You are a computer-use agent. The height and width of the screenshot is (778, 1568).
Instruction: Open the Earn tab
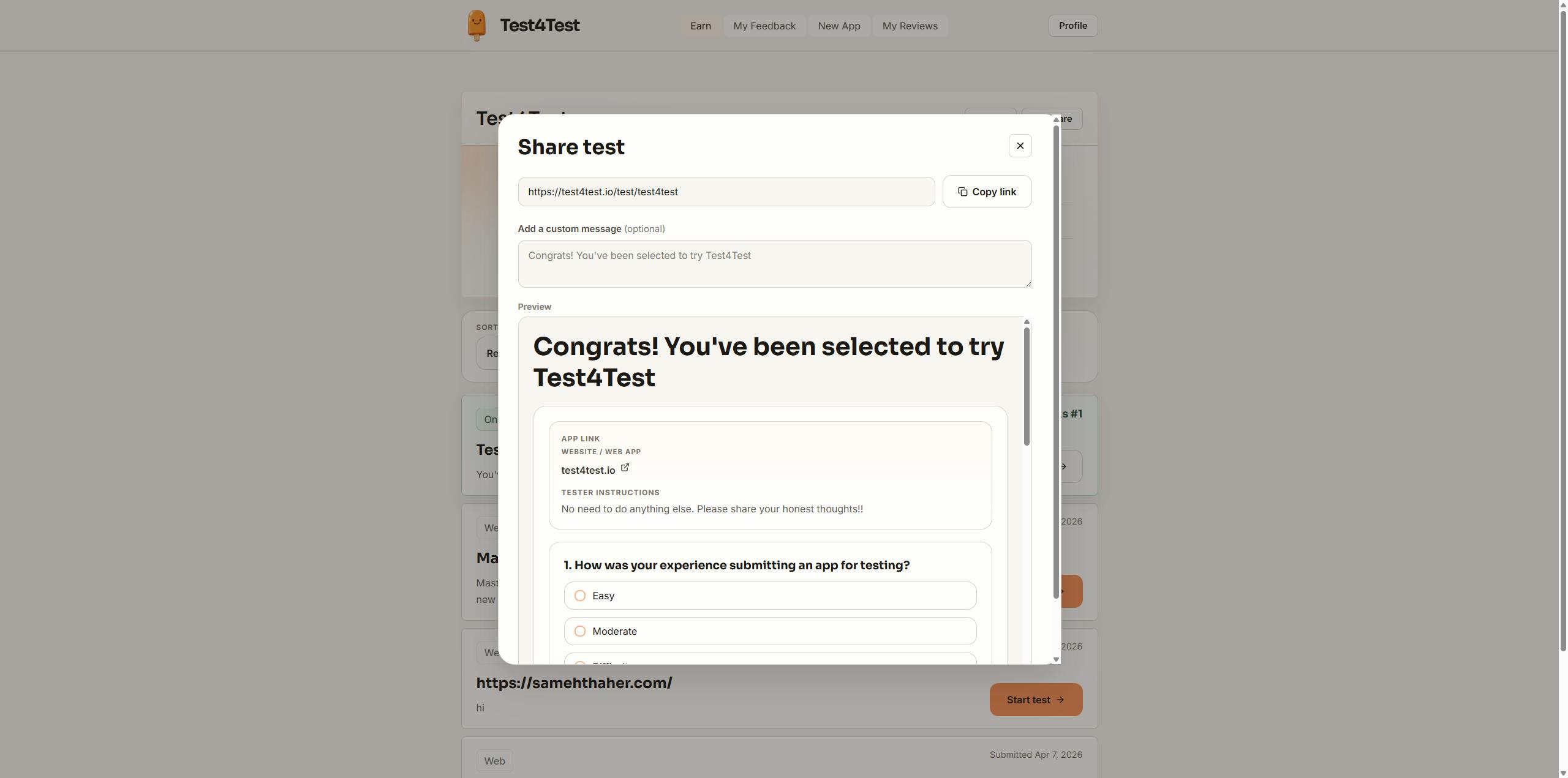click(700, 26)
